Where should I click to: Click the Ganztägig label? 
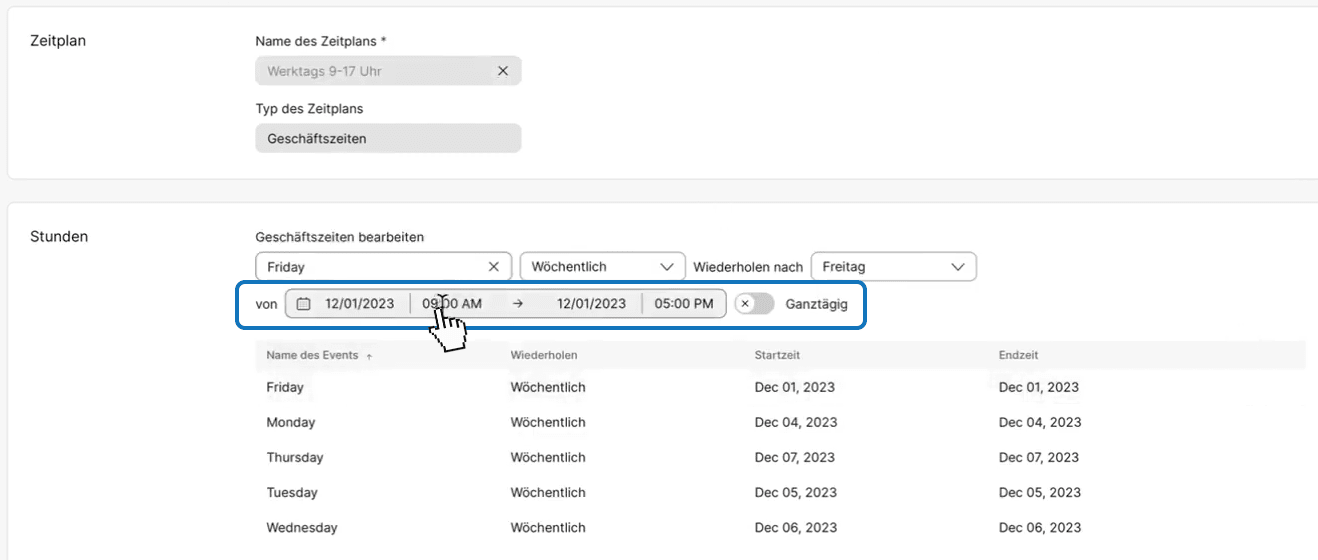(x=816, y=304)
